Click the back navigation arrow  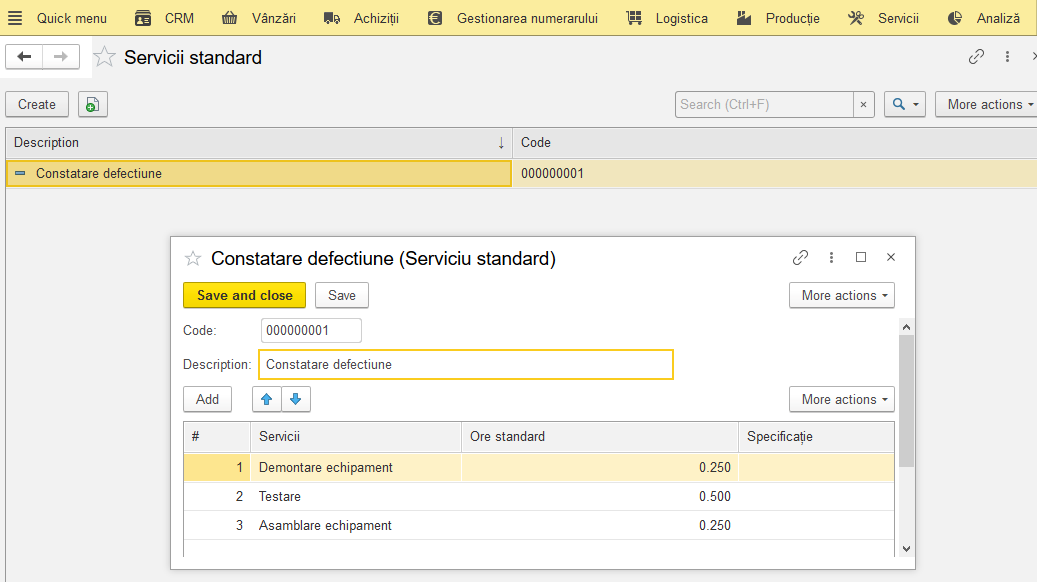[x=24, y=57]
